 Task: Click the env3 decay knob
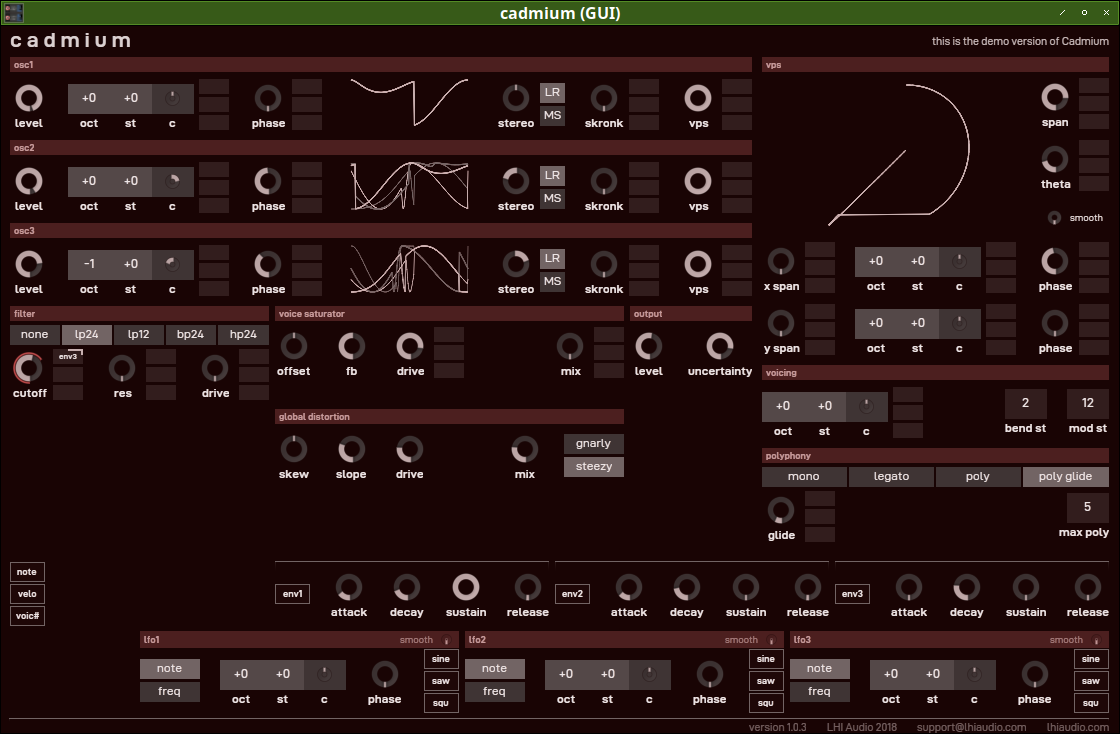(x=966, y=588)
